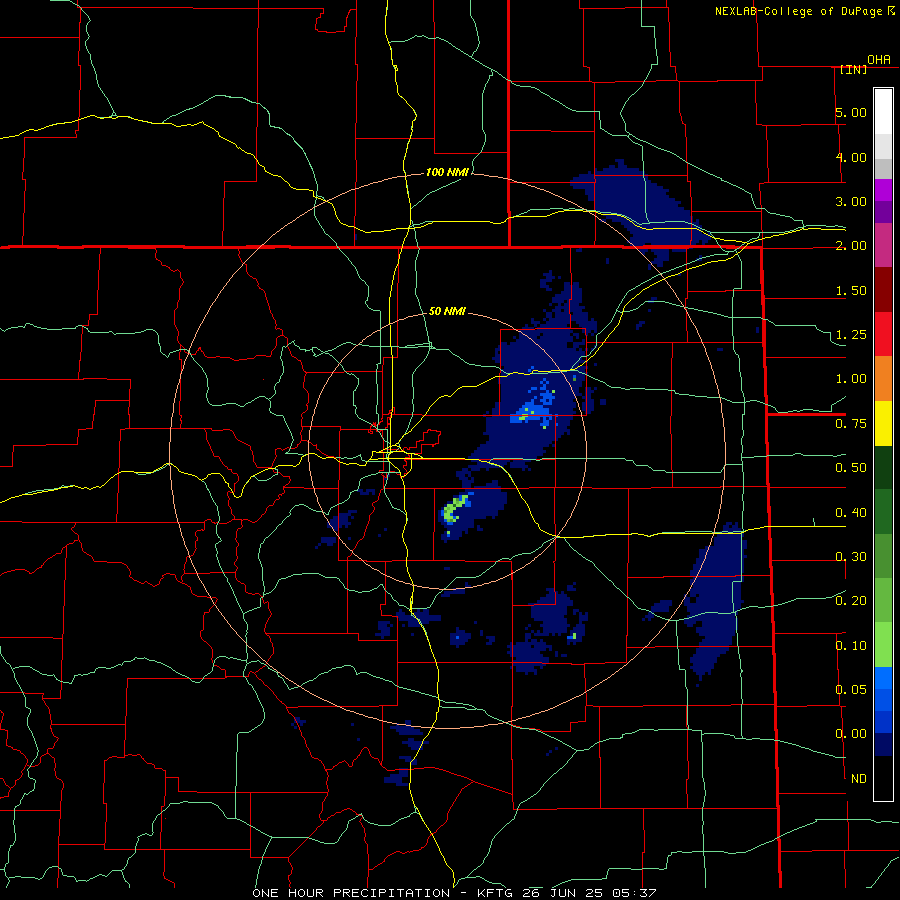The height and width of the screenshot is (900, 900).
Task: Select the 0.10 legend value
Action: click(x=851, y=646)
